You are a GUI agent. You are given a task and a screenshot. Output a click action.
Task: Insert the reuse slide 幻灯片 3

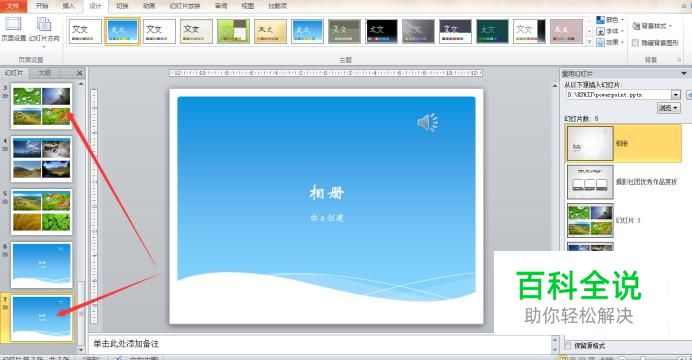[605, 220]
